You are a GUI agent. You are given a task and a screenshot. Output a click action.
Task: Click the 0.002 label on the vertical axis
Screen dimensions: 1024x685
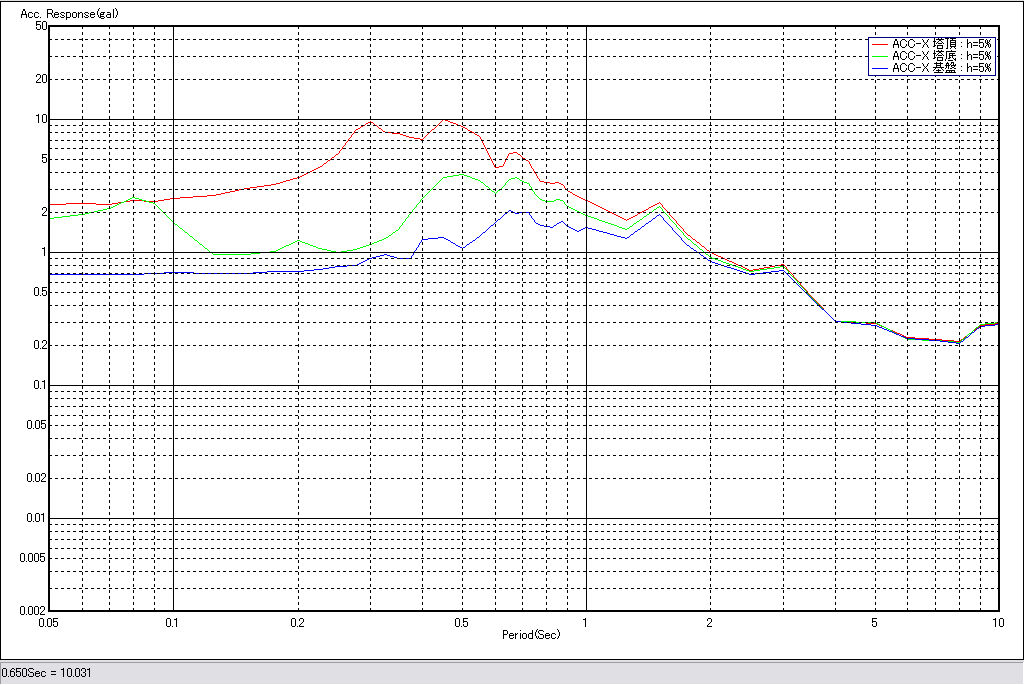34,610
